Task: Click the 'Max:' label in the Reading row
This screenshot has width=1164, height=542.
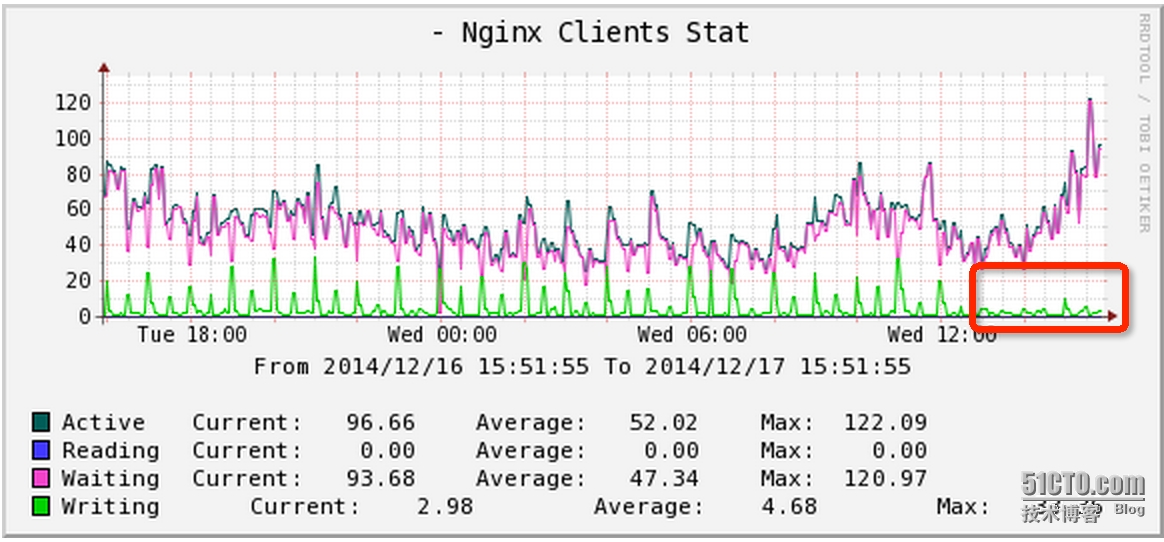Action: [x=788, y=451]
